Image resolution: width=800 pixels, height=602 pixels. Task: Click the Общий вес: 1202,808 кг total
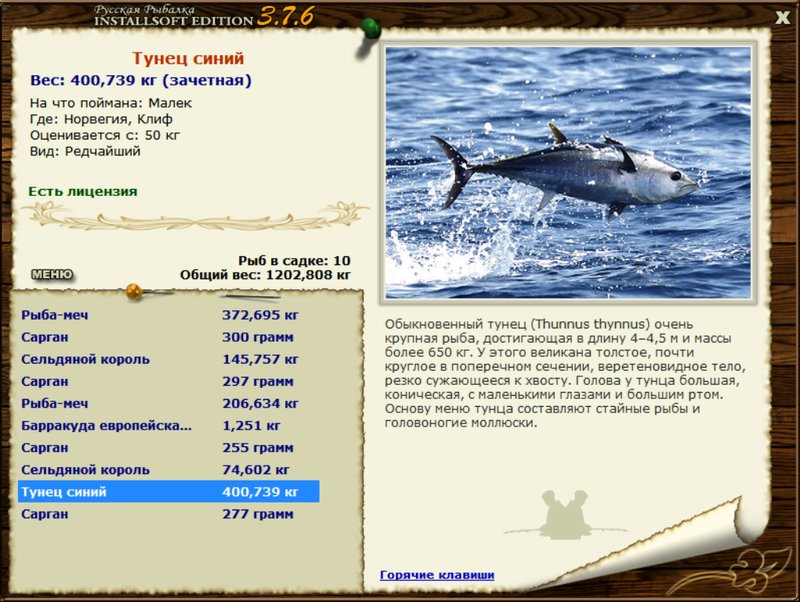coord(265,275)
